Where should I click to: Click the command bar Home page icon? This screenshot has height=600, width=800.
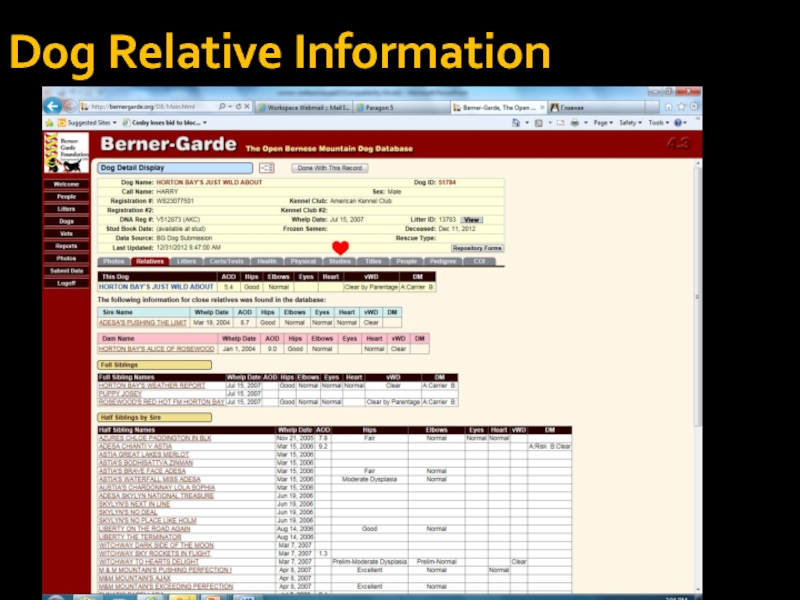516,123
